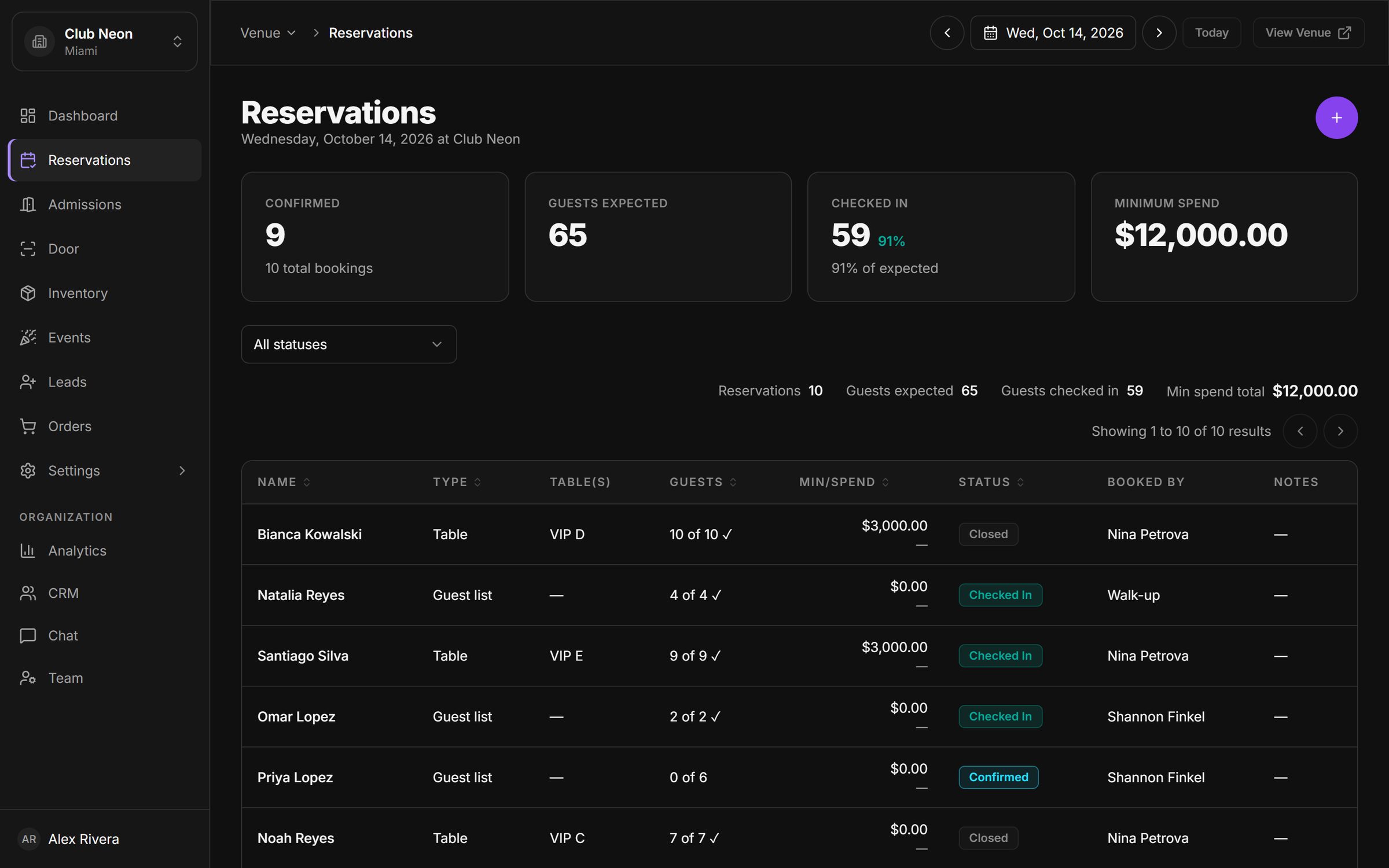The width and height of the screenshot is (1389, 868).
Task: Open the Events party icon
Action: (x=28, y=337)
